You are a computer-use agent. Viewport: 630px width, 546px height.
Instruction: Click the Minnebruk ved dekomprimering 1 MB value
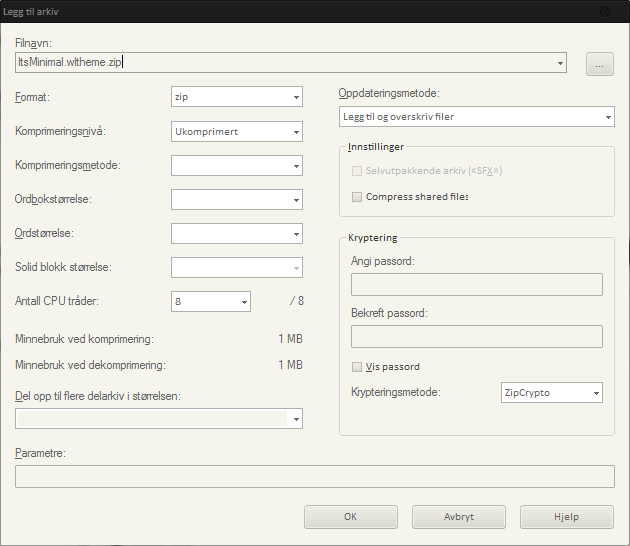click(290, 365)
